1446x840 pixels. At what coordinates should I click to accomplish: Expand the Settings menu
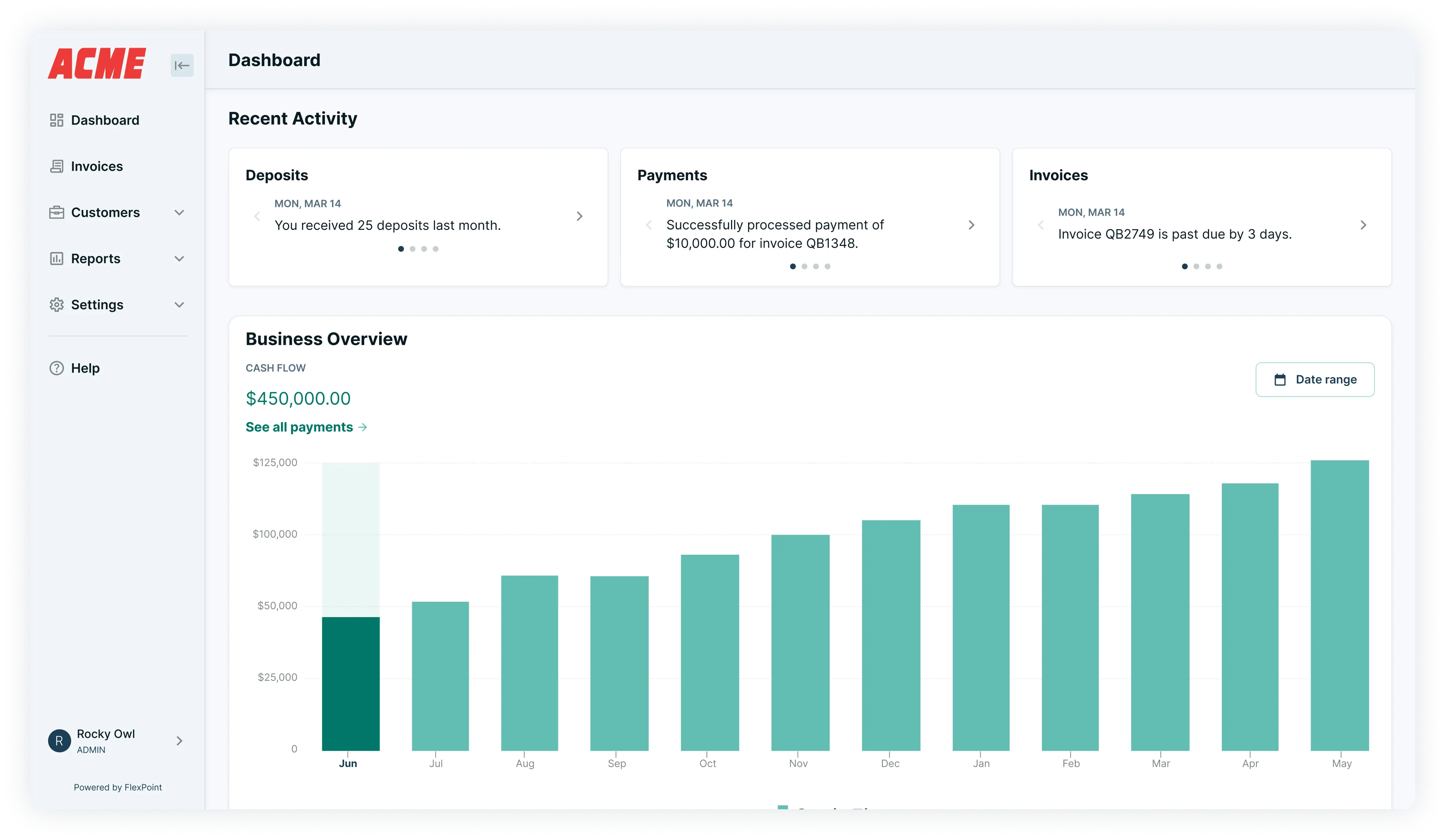click(x=180, y=305)
